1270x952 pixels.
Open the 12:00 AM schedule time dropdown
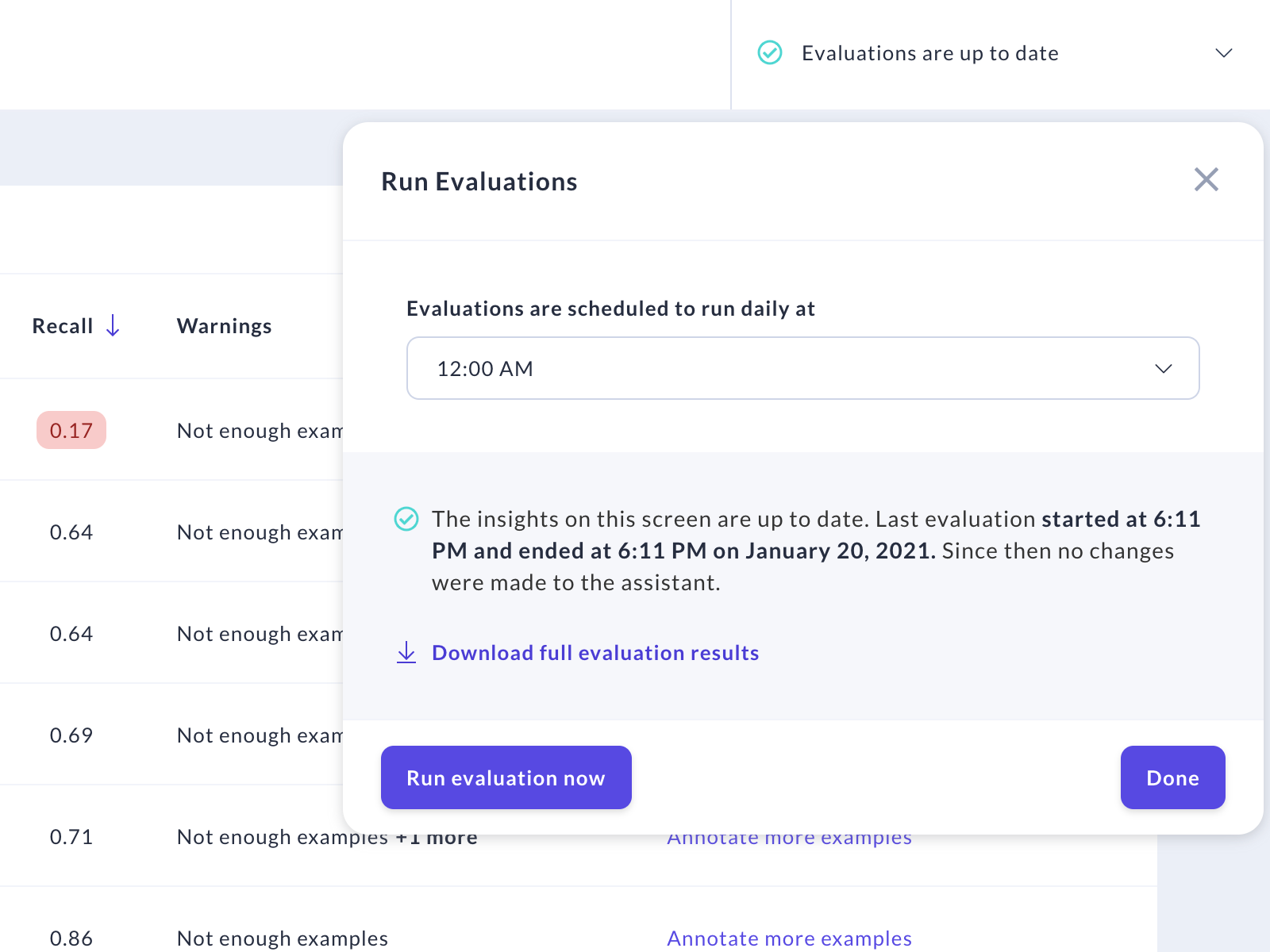click(802, 368)
